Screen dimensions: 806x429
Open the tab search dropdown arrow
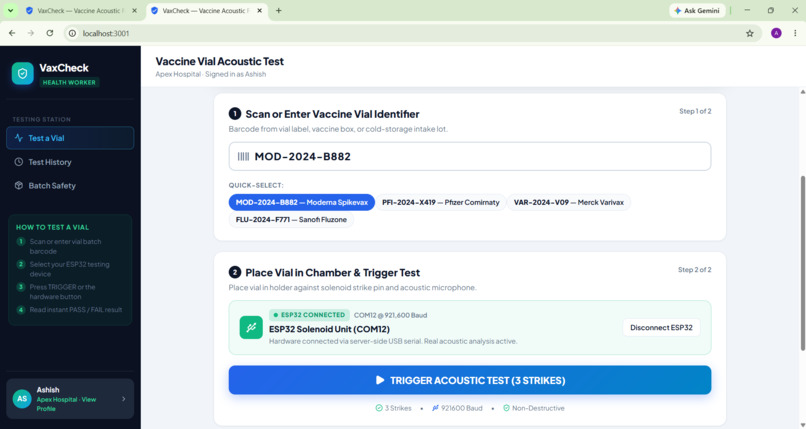click(10, 10)
